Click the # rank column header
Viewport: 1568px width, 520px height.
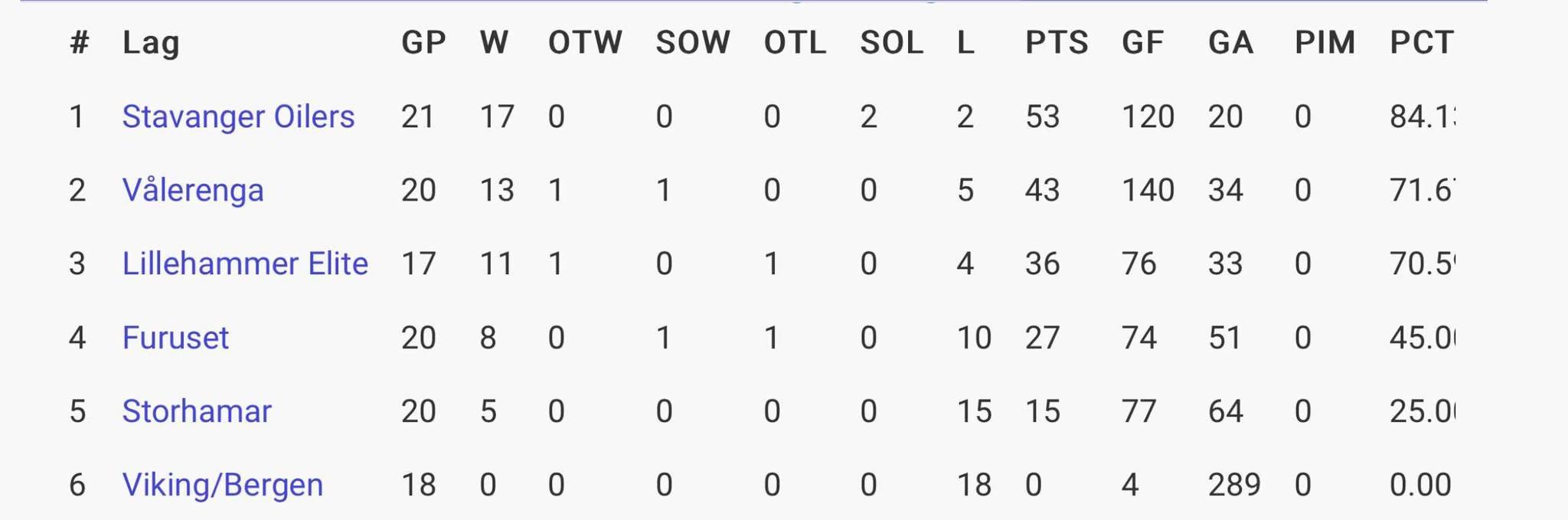point(79,43)
